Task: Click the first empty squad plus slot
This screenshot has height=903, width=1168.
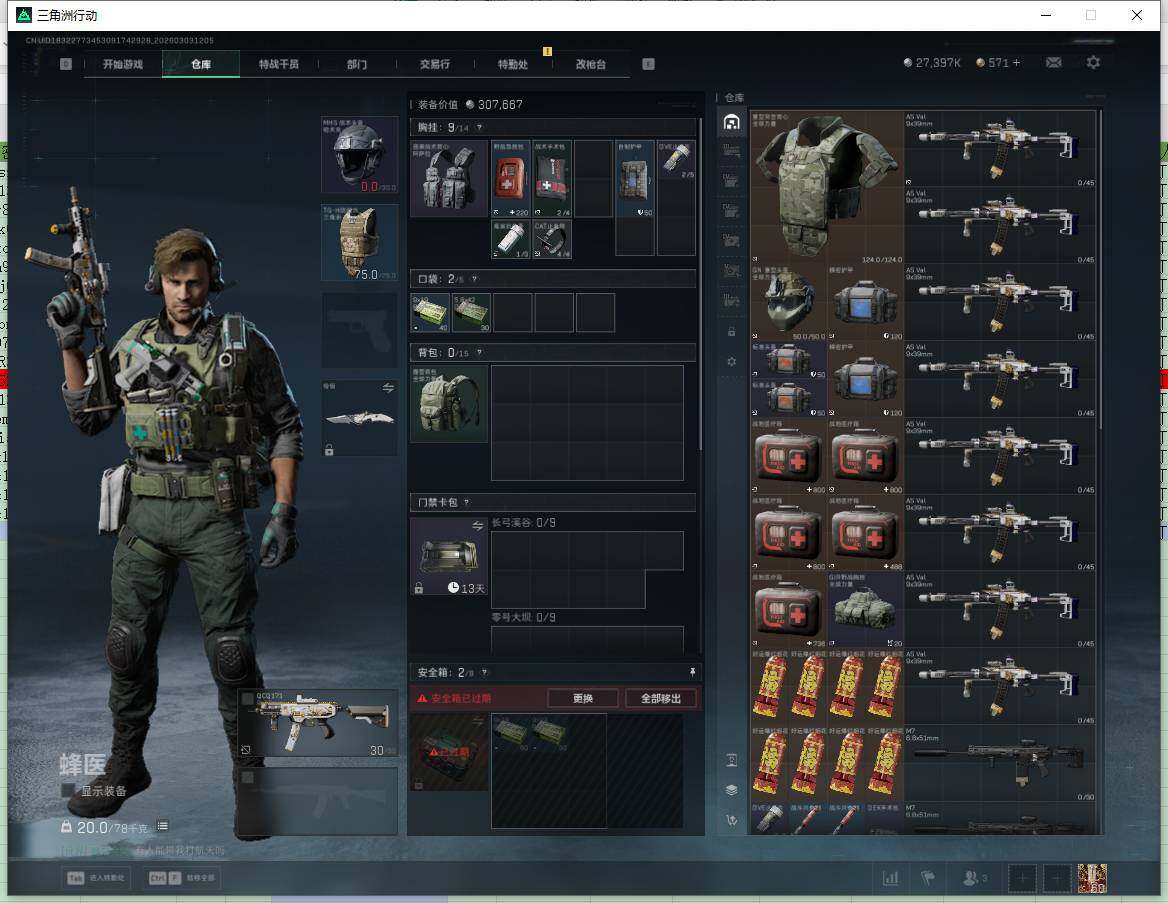Action: (1022, 878)
